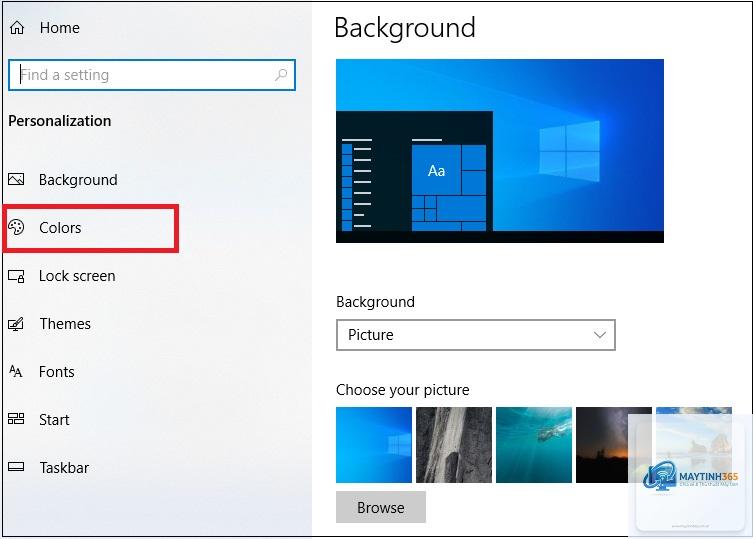Click the Start tiles icon
This screenshot has height=539, width=753.
[16, 419]
